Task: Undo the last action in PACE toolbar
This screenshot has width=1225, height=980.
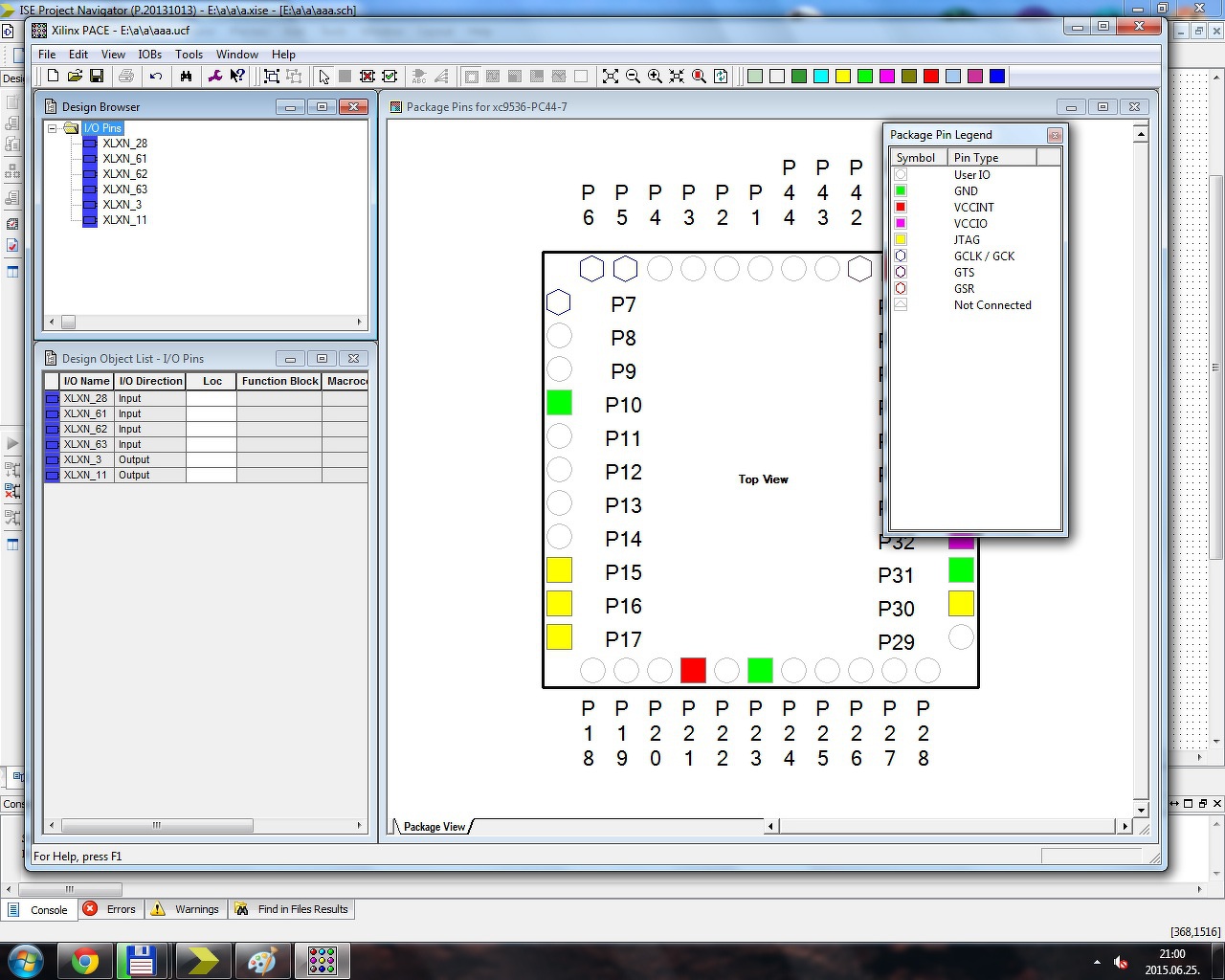Action: (156, 77)
